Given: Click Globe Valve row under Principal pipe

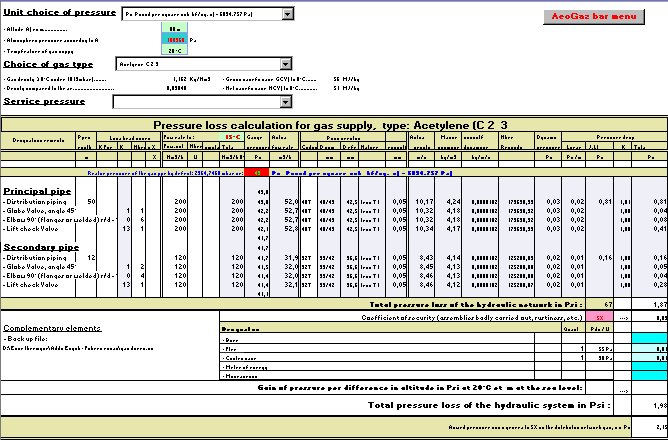Looking at the screenshot, I should tap(40, 210).
